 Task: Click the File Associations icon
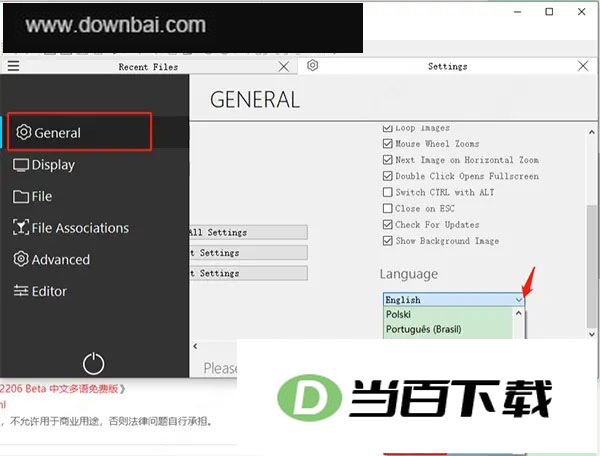pos(21,227)
